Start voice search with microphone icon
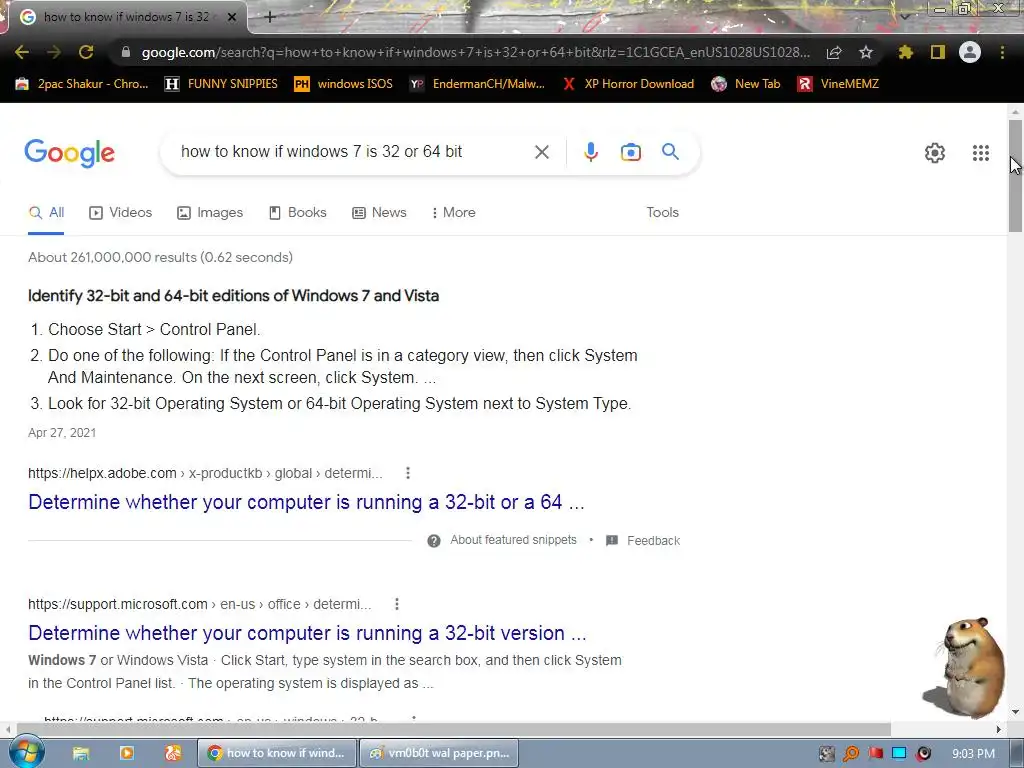 click(590, 152)
